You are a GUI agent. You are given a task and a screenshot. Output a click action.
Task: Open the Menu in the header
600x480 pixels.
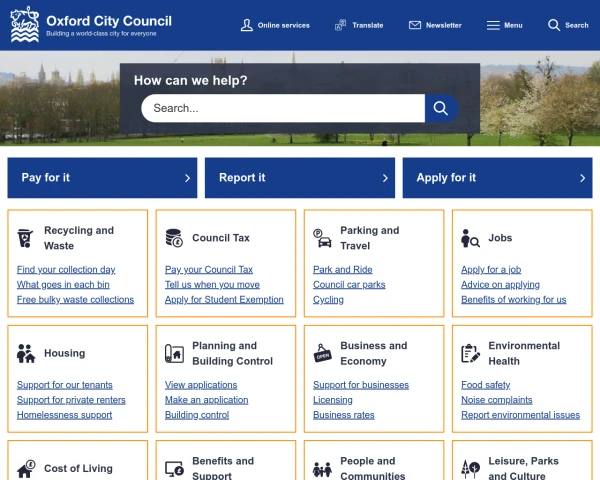tap(504, 25)
